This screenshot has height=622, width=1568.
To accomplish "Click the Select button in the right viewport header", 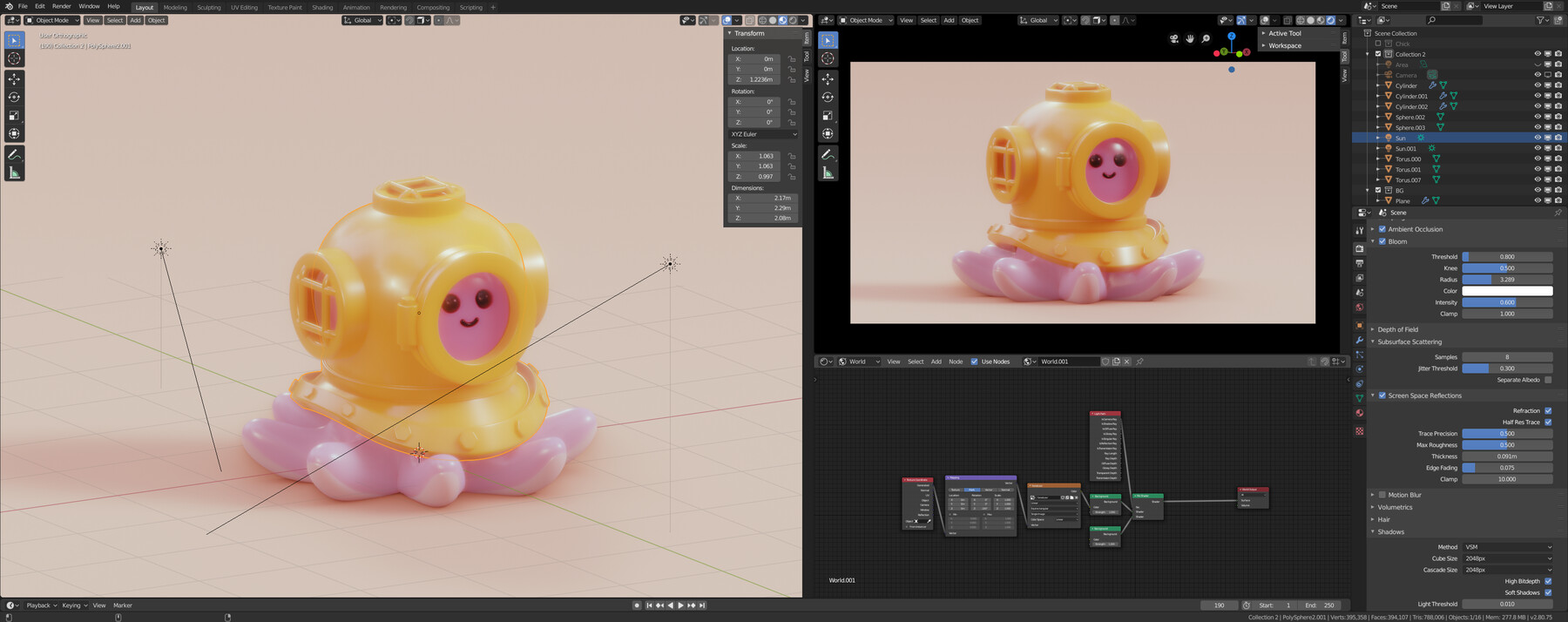I will pos(929,20).
